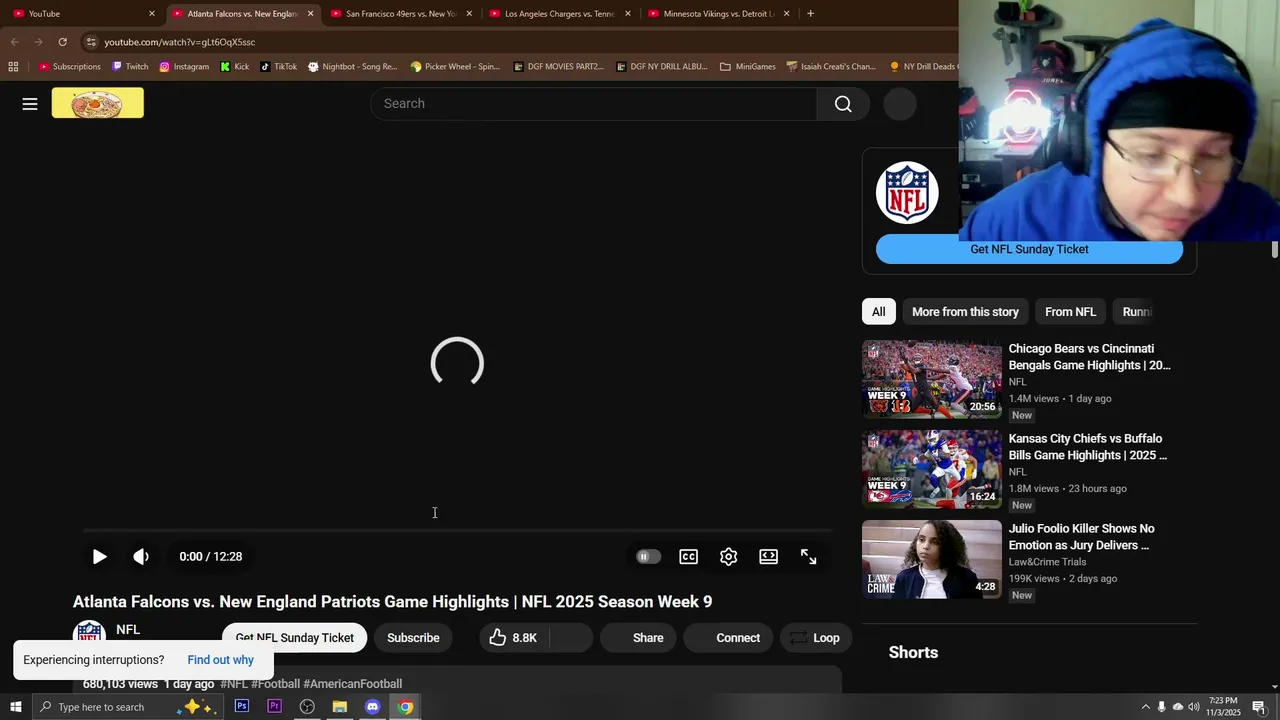Viewport: 1280px width, 720px height.
Task: Toggle closed captions (CC) on the player
Action: 689,557
